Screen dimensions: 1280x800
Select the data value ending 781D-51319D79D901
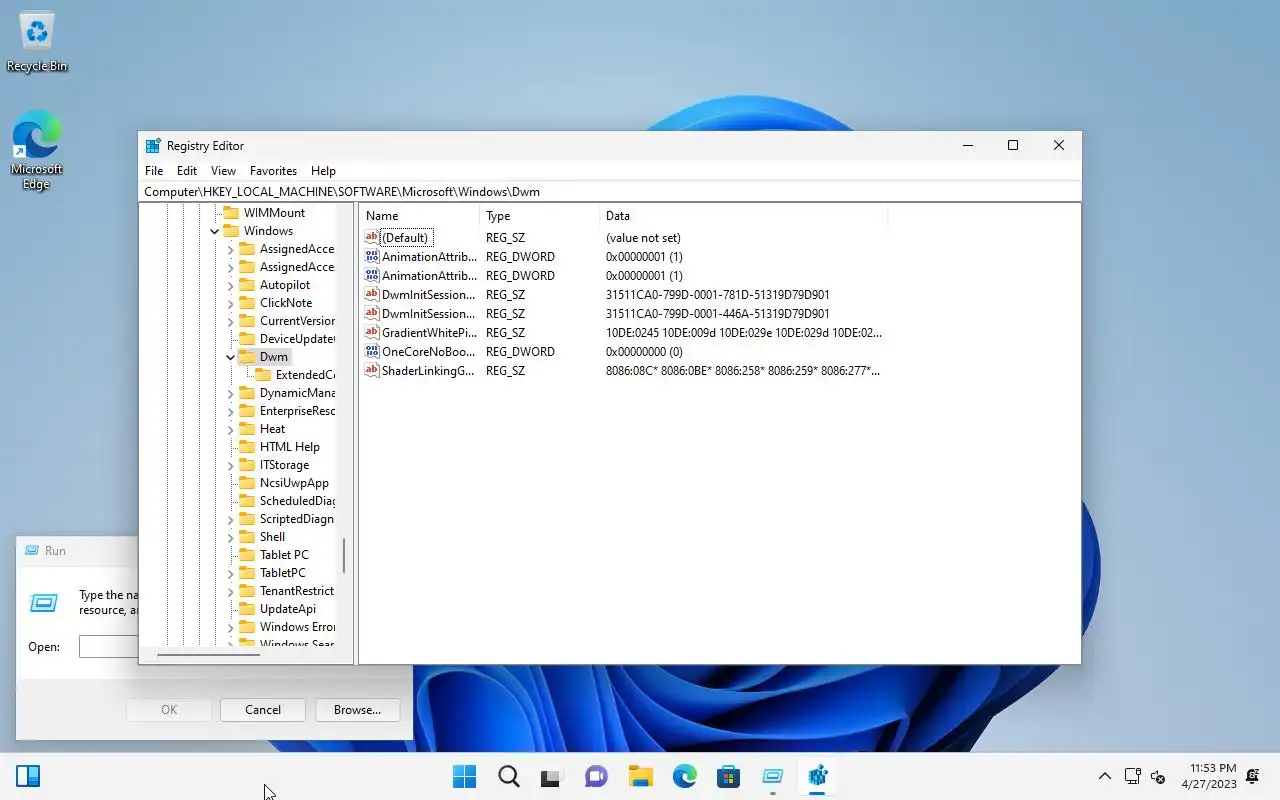point(717,295)
